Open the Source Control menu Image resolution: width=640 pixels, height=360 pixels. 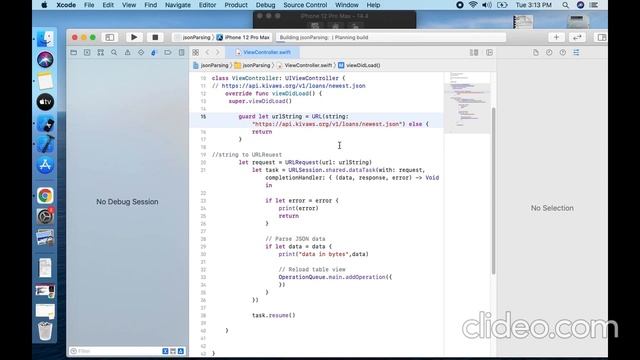point(305,5)
